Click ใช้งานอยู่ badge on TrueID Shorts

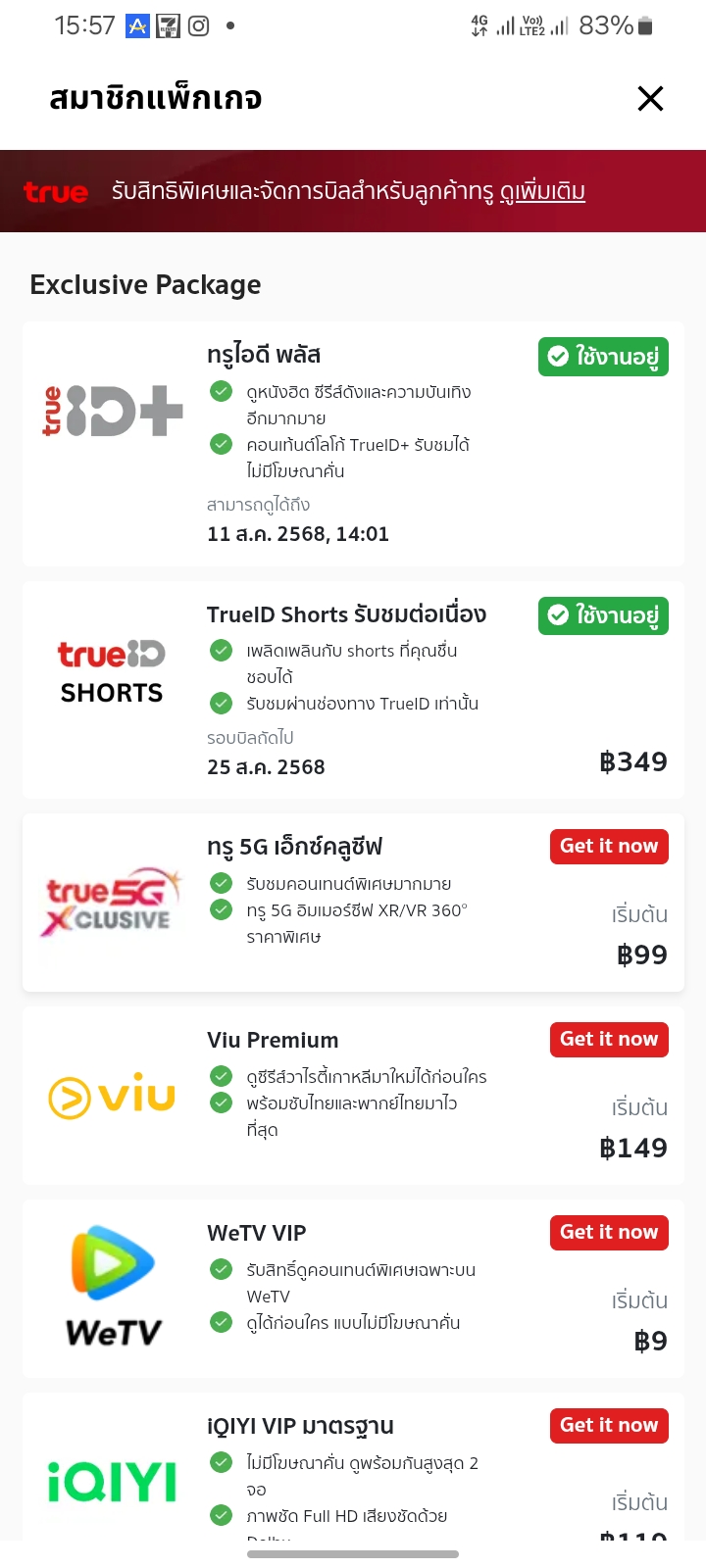[x=603, y=615]
